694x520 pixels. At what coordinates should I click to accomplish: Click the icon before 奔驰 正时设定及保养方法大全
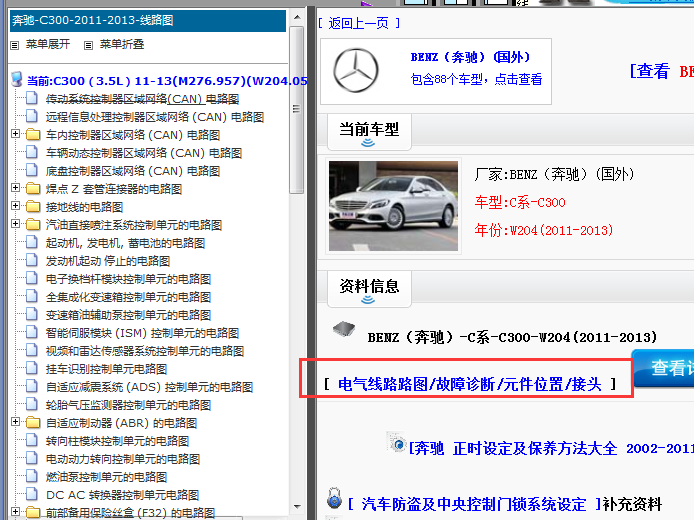coord(398,446)
